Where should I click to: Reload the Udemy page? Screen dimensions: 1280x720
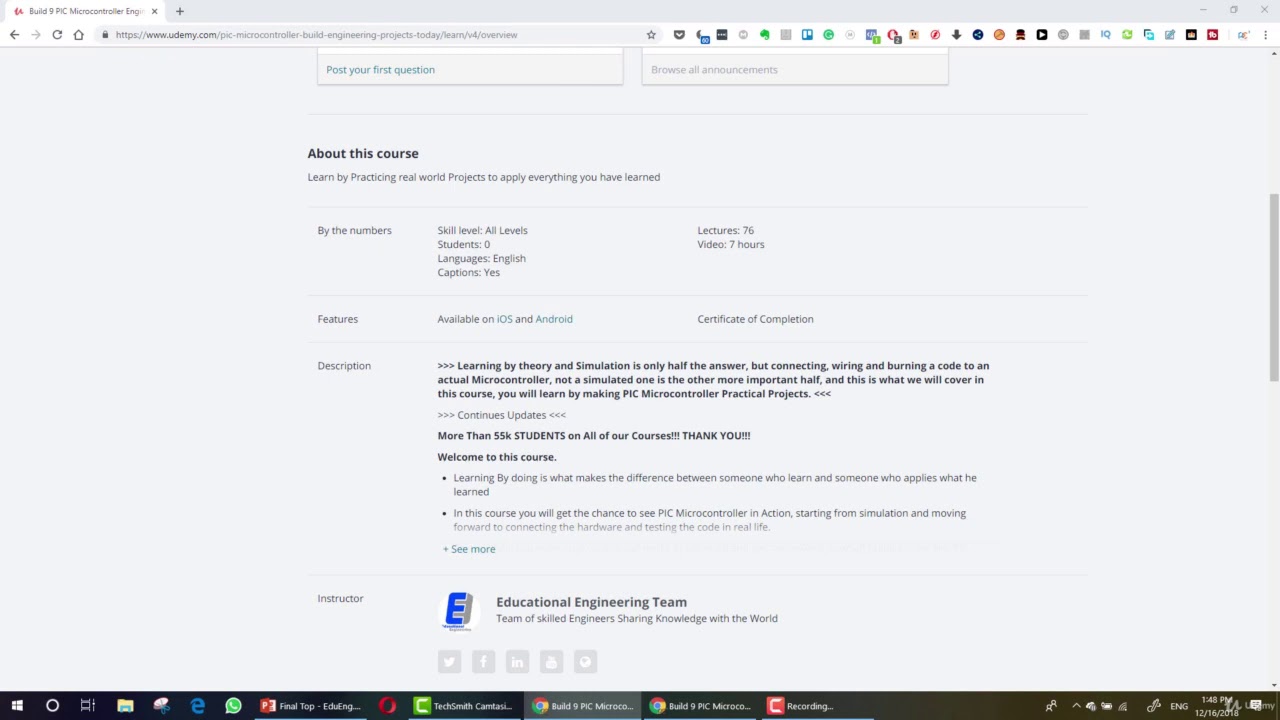pyautogui.click(x=57, y=35)
